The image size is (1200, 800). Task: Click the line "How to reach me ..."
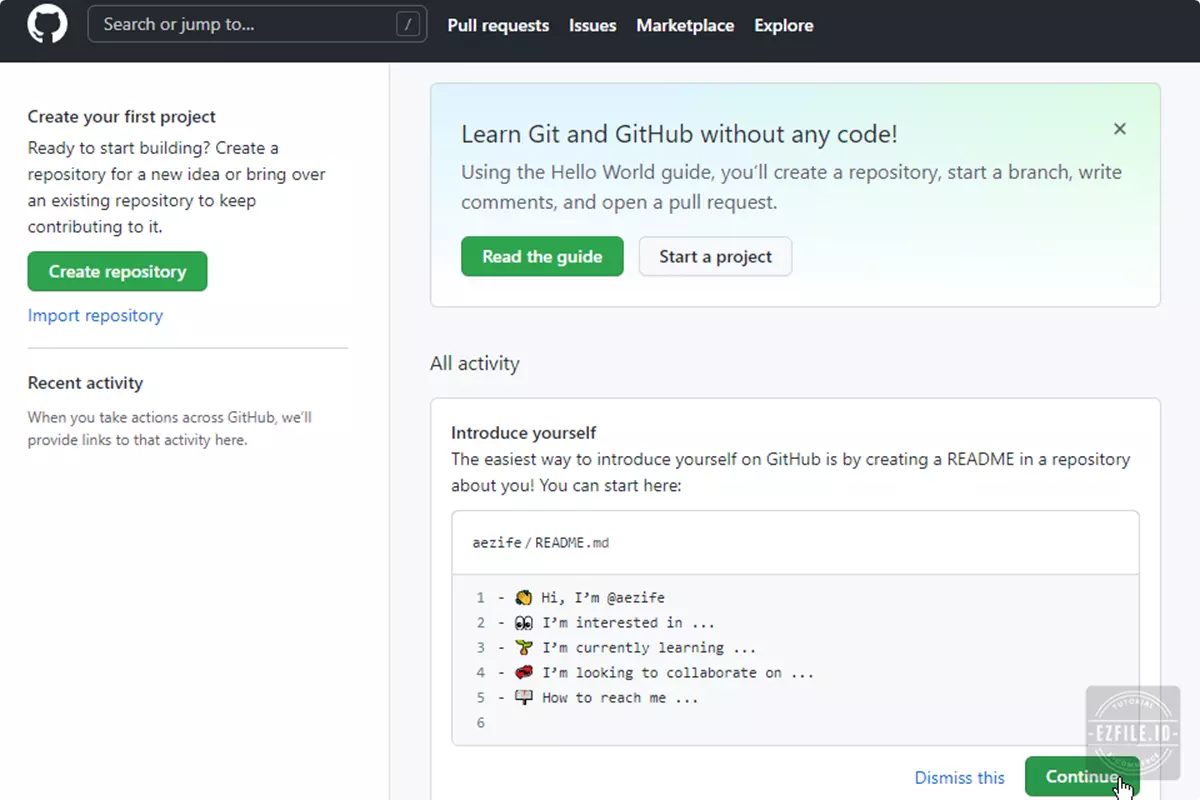(620, 698)
